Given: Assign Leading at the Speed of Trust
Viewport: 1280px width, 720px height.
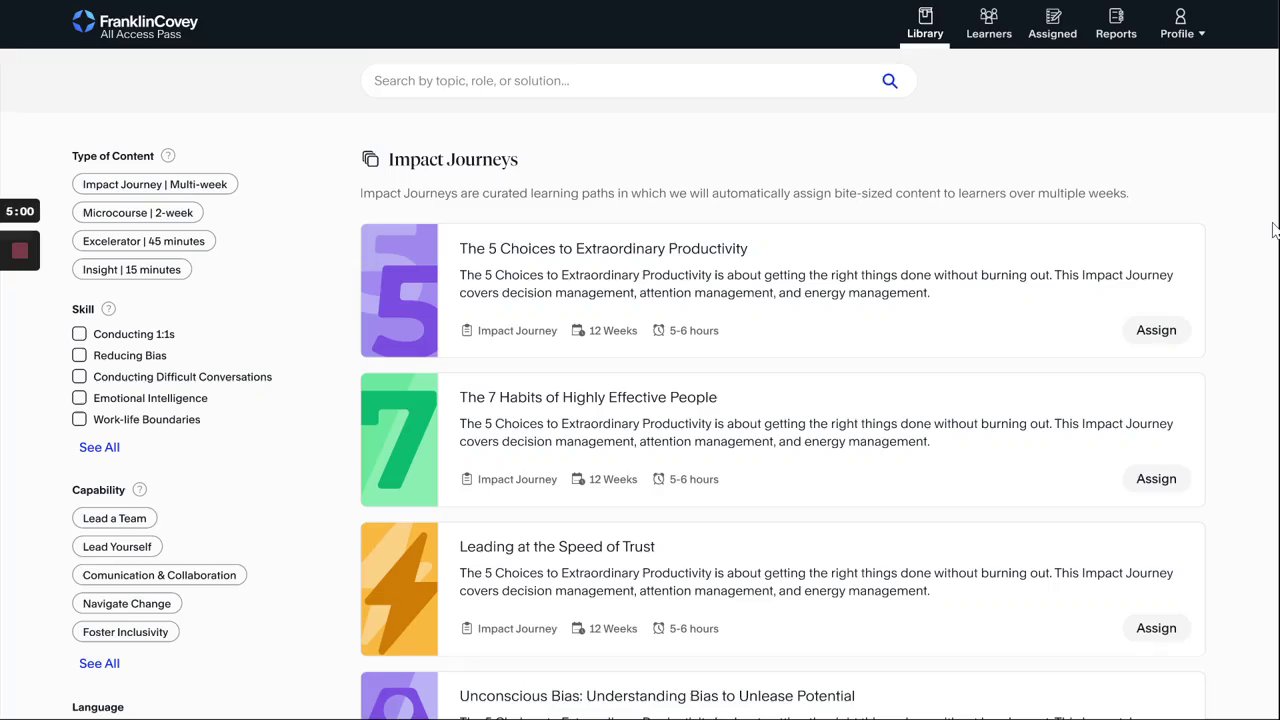Looking at the screenshot, I should click(x=1156, y=628).
